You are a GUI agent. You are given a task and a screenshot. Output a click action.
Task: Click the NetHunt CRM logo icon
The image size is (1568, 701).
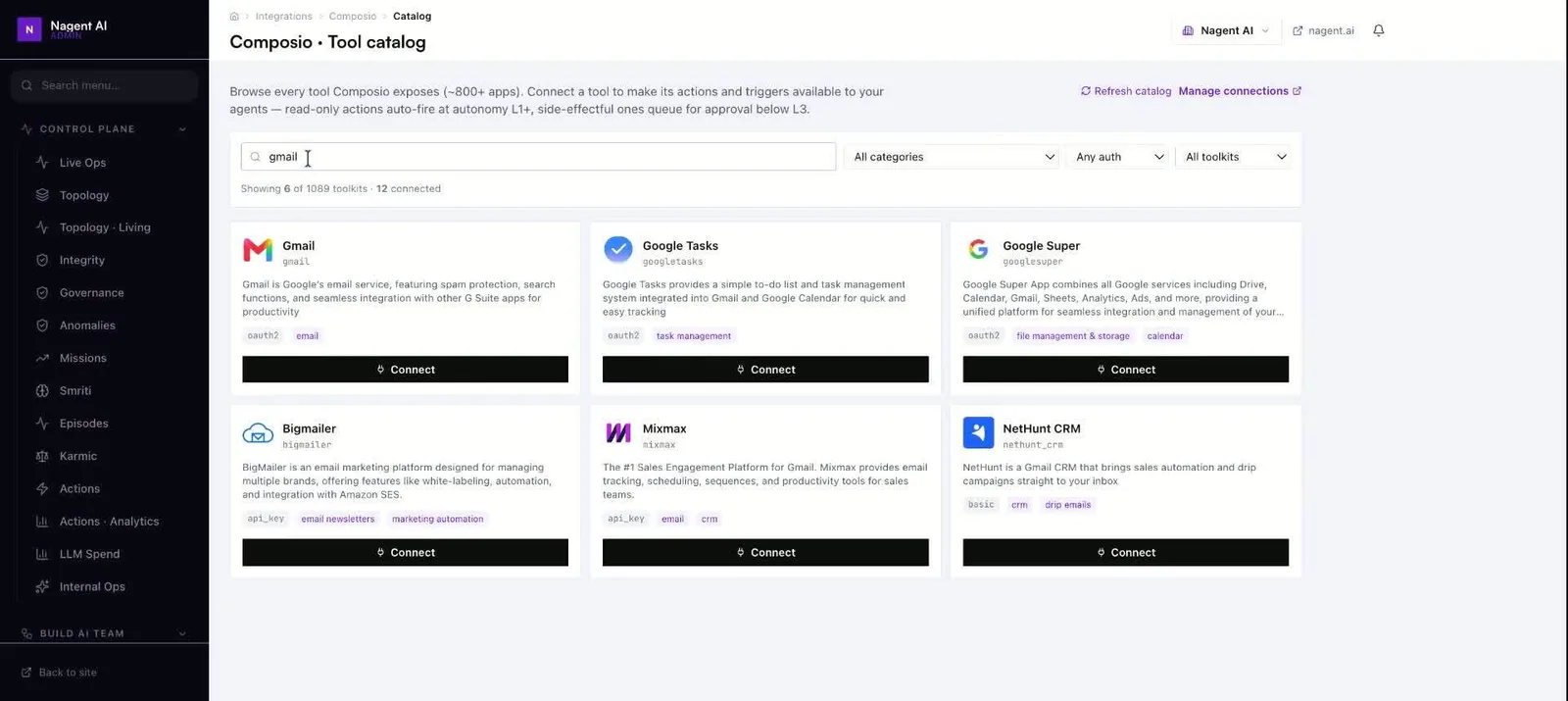(978, 432)
